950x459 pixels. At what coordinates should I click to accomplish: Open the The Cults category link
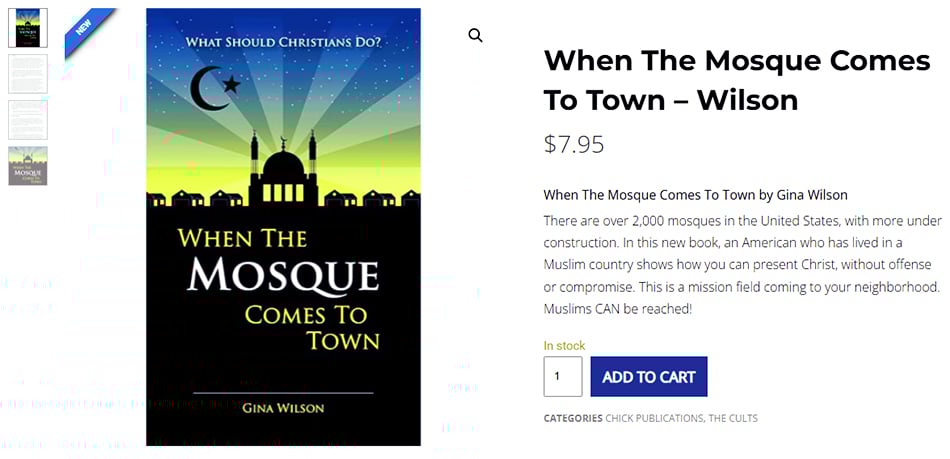(734, 418)
